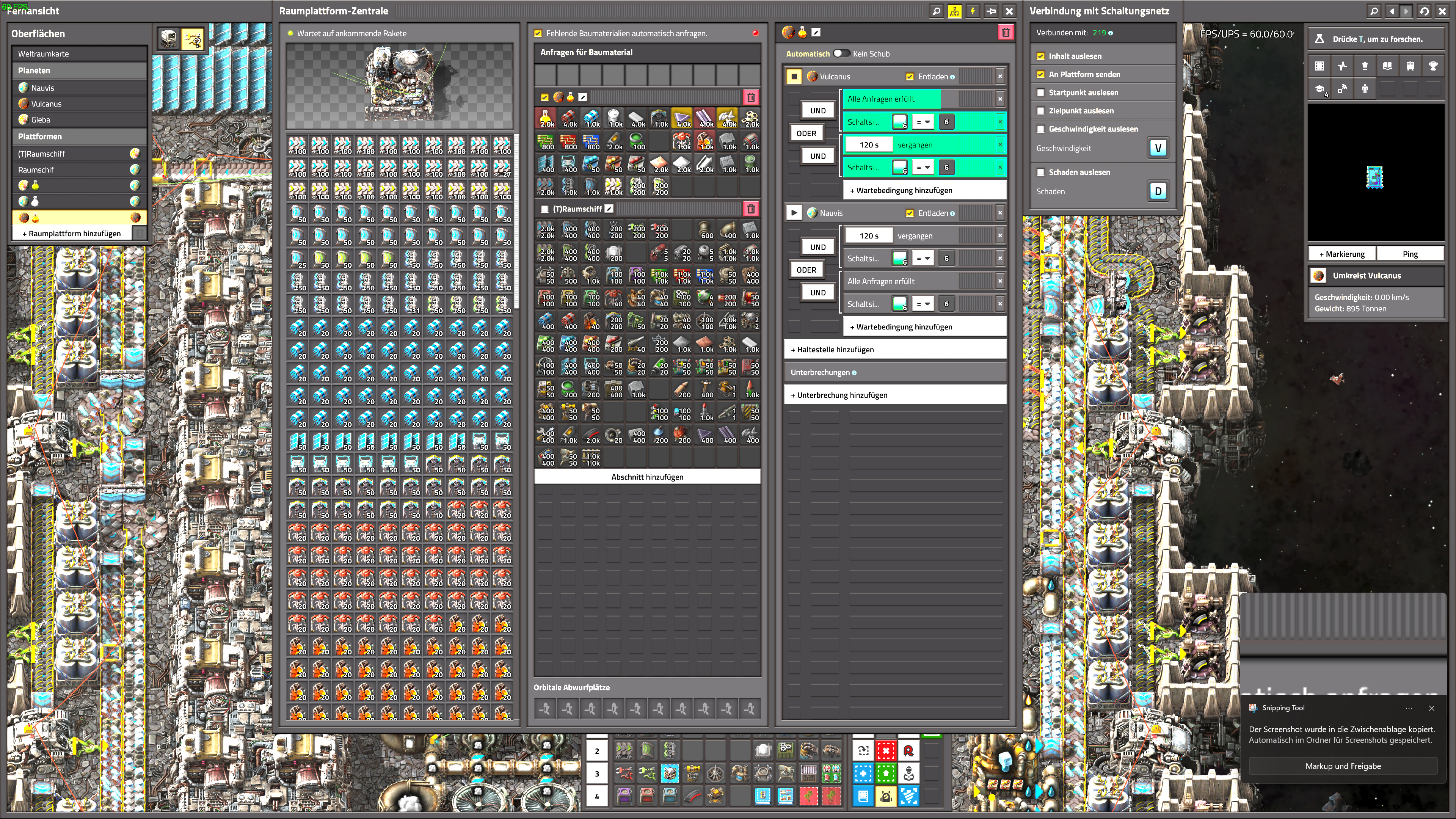Select the red inserter in quickbar row 3
The height and width of the screenshot is (819, 1456).
pos(624,773)
